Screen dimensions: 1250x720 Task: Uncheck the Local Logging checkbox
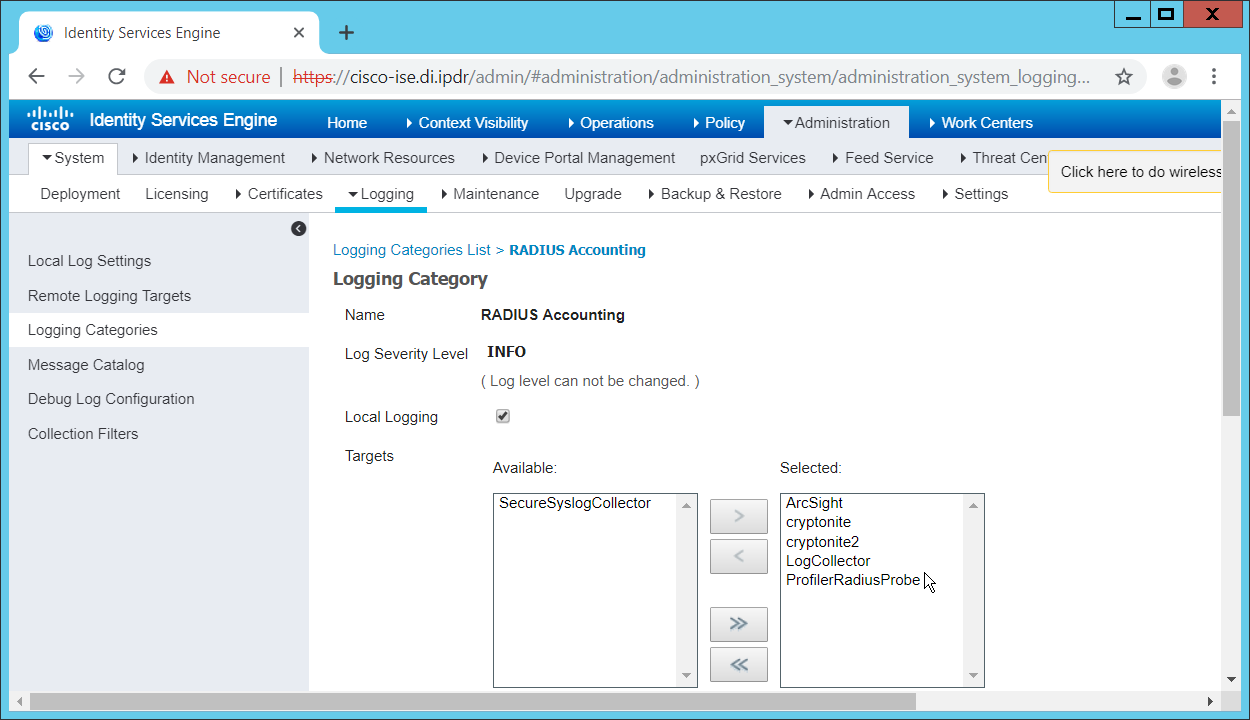503,416
